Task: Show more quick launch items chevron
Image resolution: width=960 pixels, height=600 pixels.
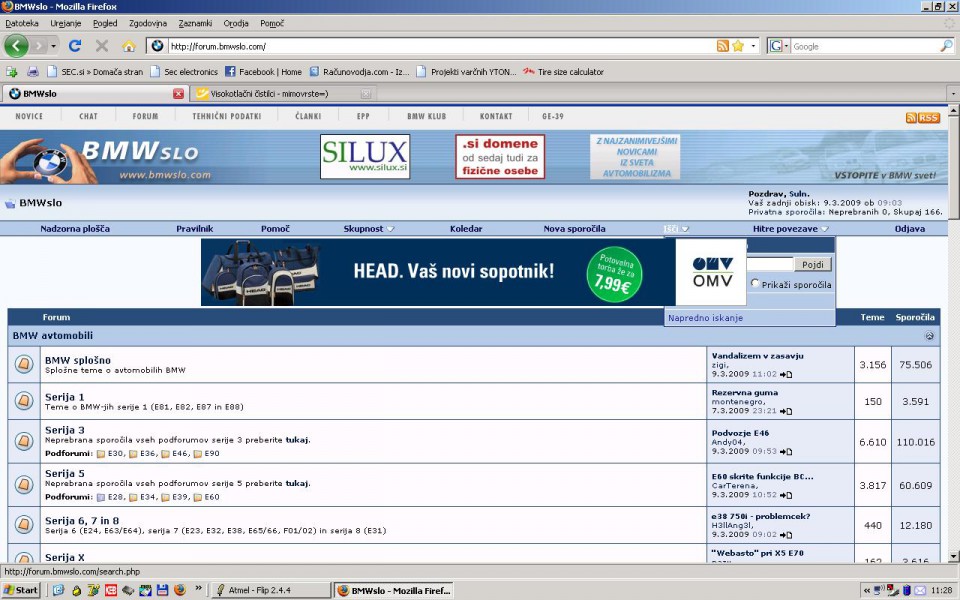Action: [x=198, y=589]
